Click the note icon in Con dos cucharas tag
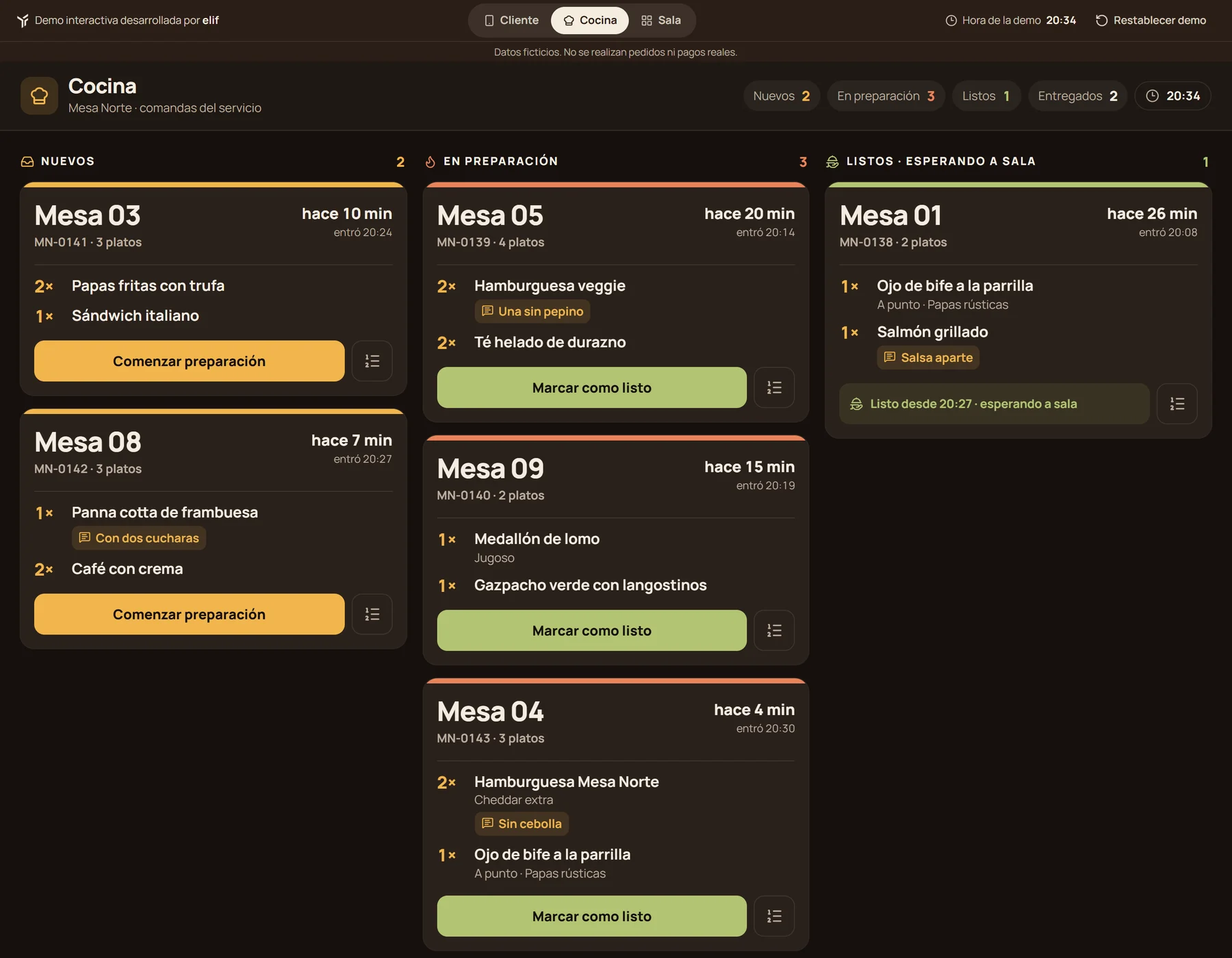 (x=85, y=537)
